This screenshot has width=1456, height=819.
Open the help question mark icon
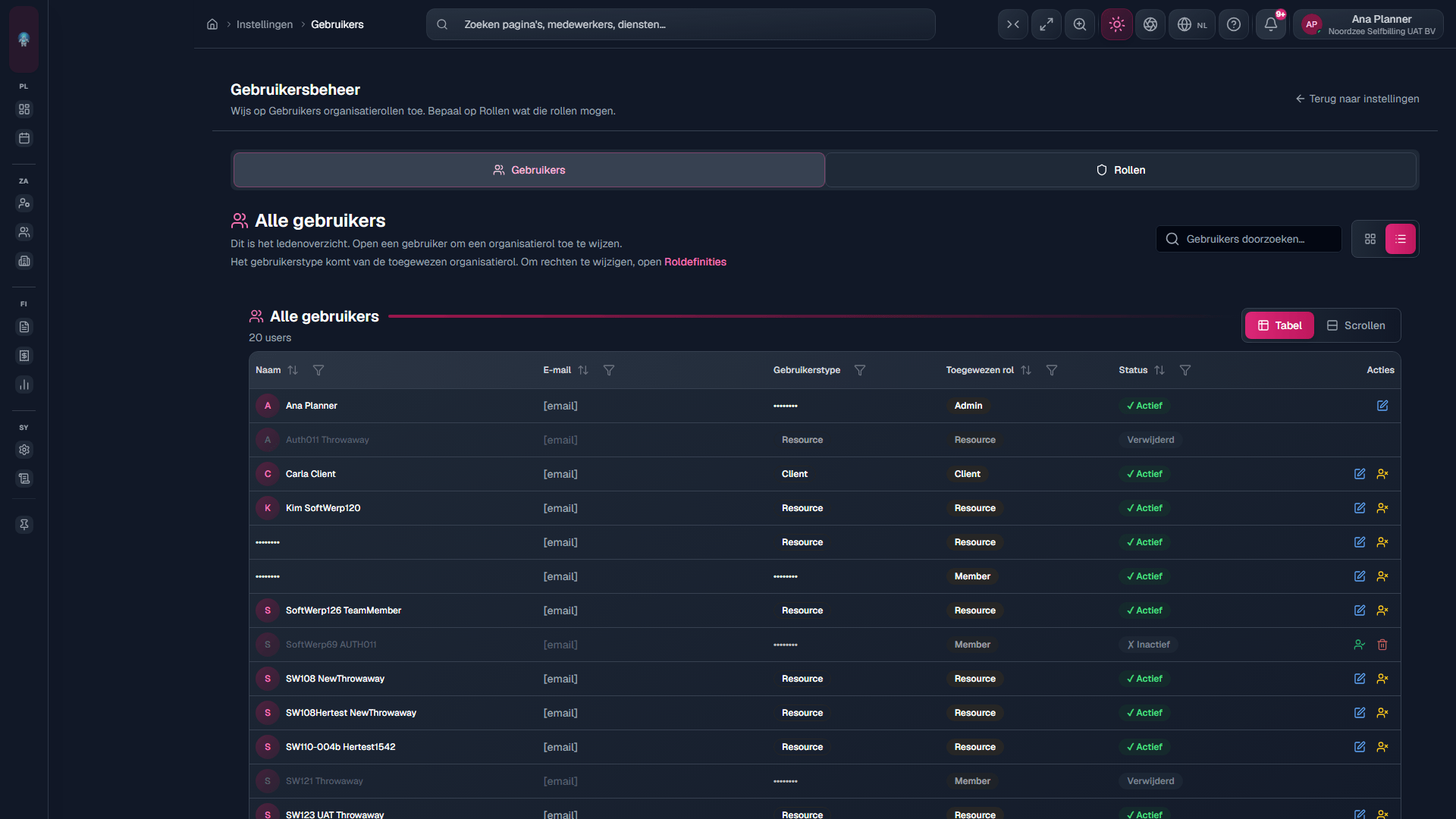[x=1234, y=24]
